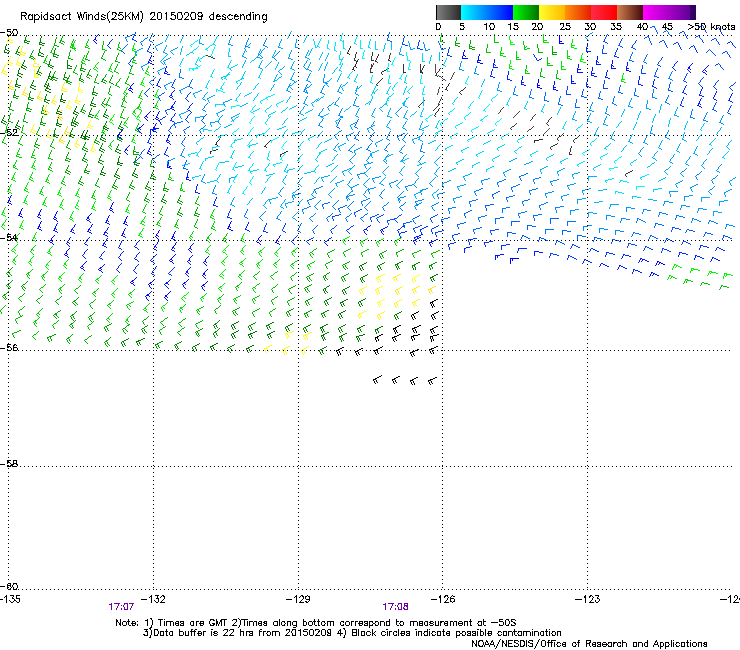Viewport: 740px width, 650px height.
Task: Click the -56 latitude axis label
Action: 9,347
